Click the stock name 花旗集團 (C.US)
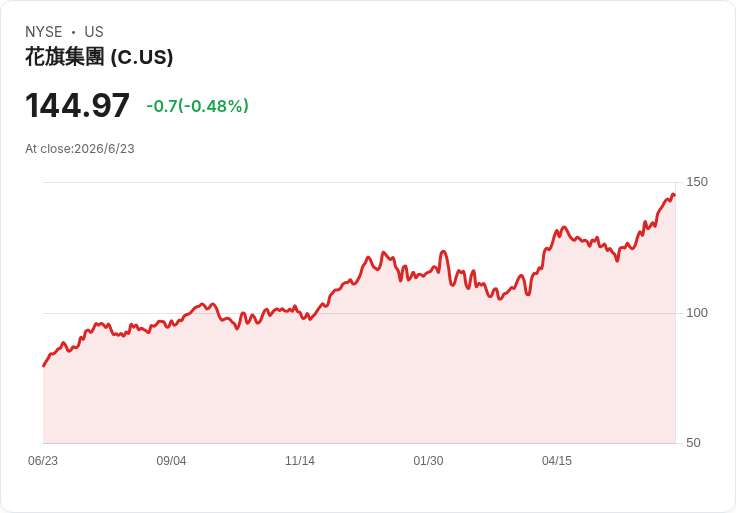Viewport: 736px width, 513px height. point(99,57)
